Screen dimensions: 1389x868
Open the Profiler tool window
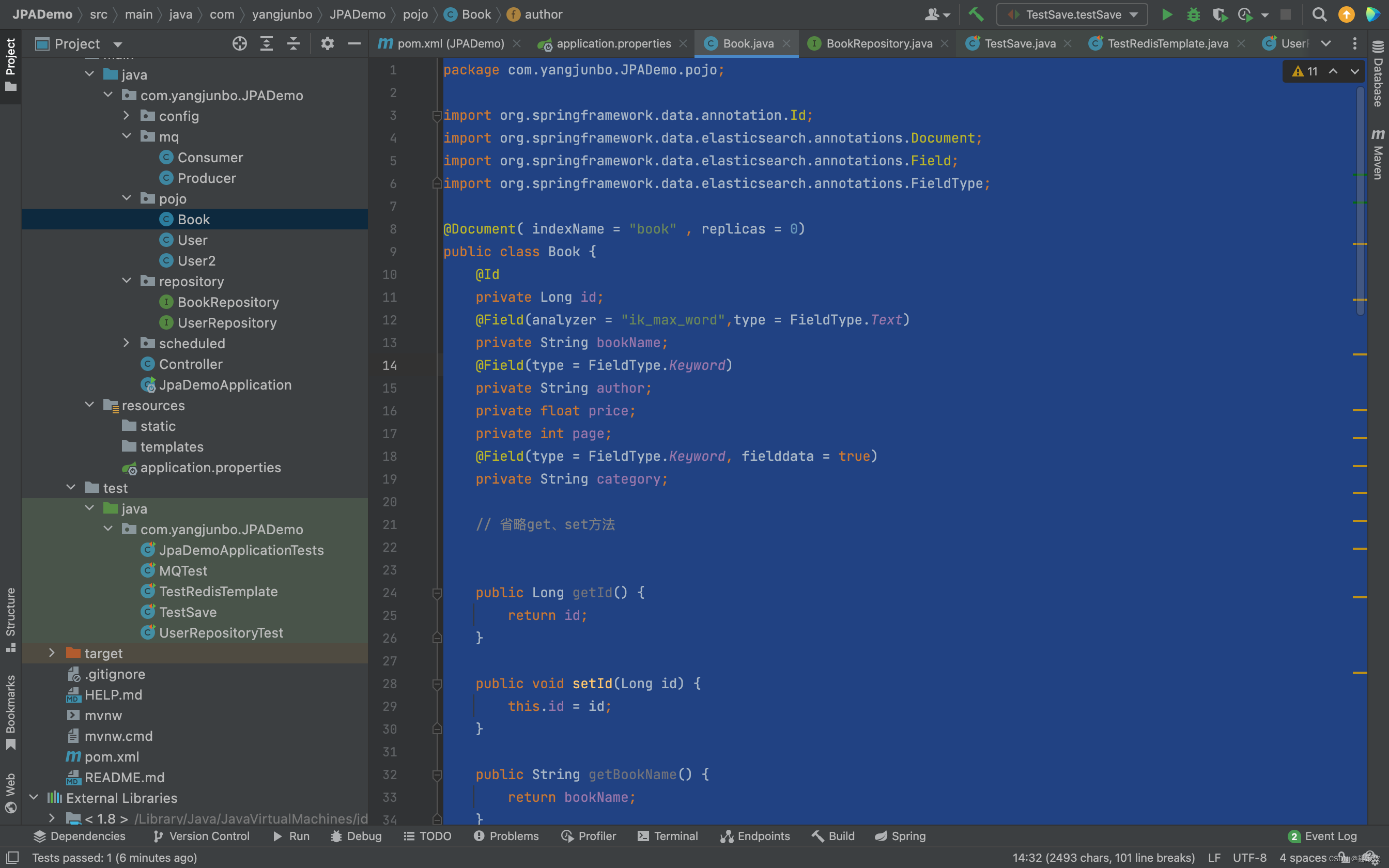click(589, 836)
